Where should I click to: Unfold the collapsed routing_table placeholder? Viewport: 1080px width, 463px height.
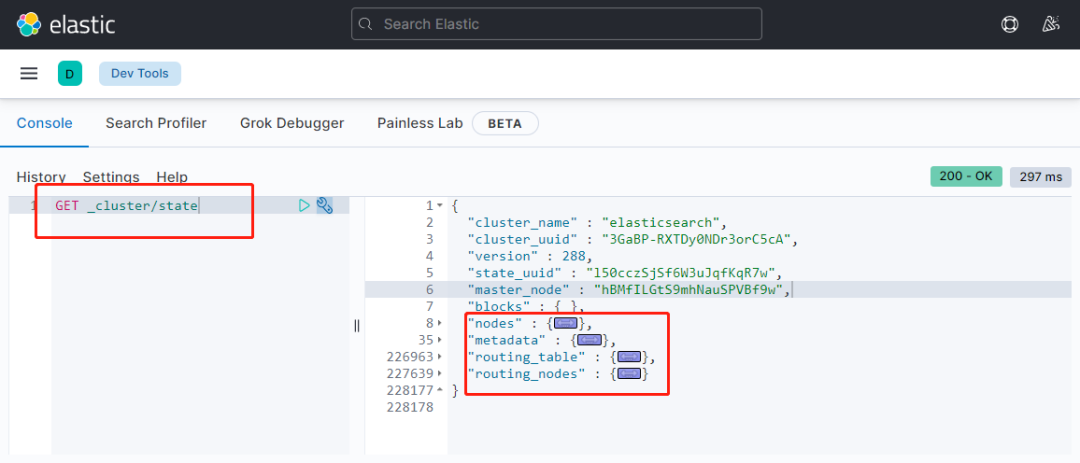click(629, 357)
